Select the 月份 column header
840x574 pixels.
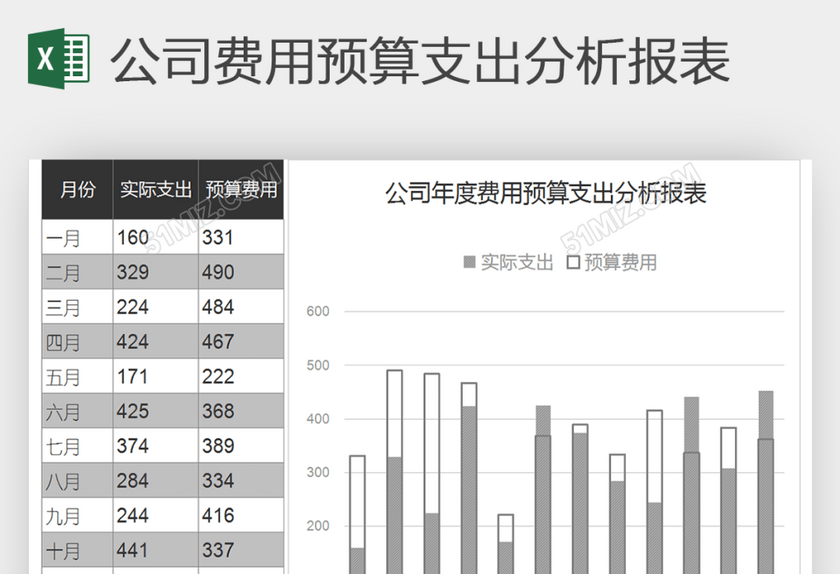pos(78,190)
